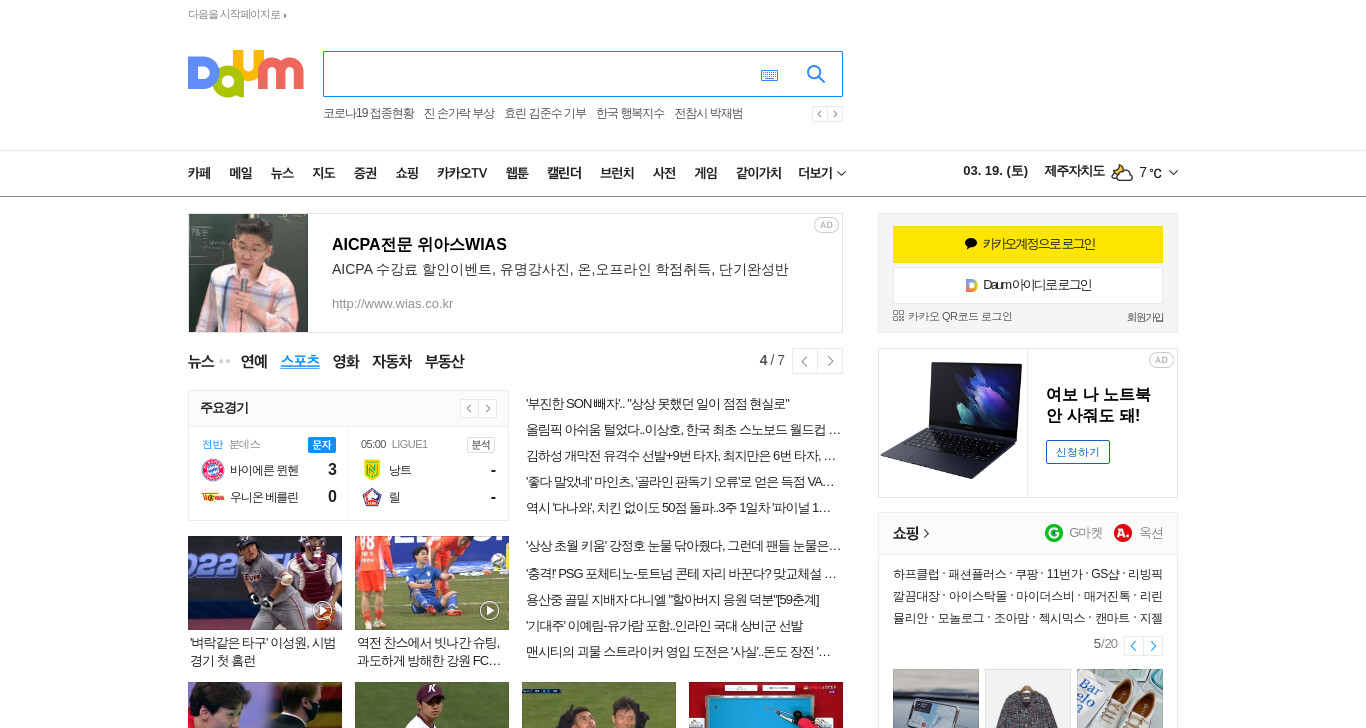Open the 카페 menu item

(x=199, y=173)
